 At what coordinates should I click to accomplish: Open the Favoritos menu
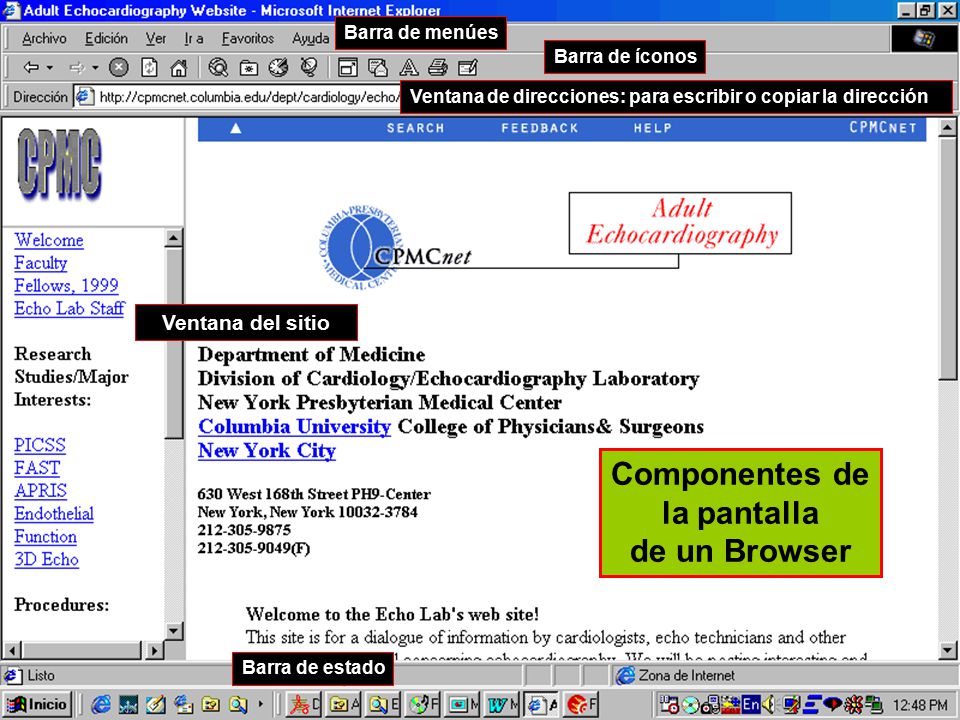[x=247, y=39]
